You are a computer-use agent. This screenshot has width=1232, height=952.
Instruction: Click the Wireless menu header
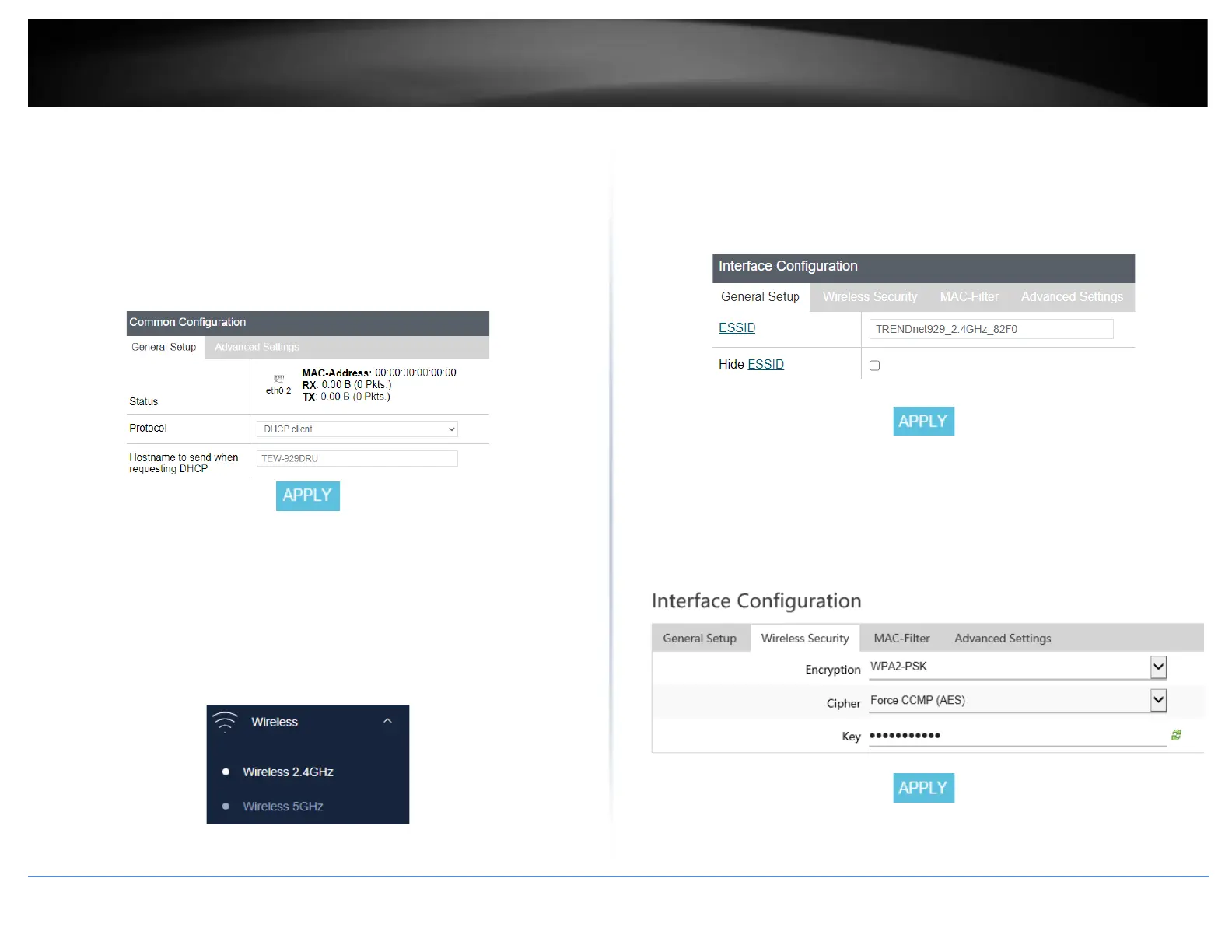[x=308, y=722]
